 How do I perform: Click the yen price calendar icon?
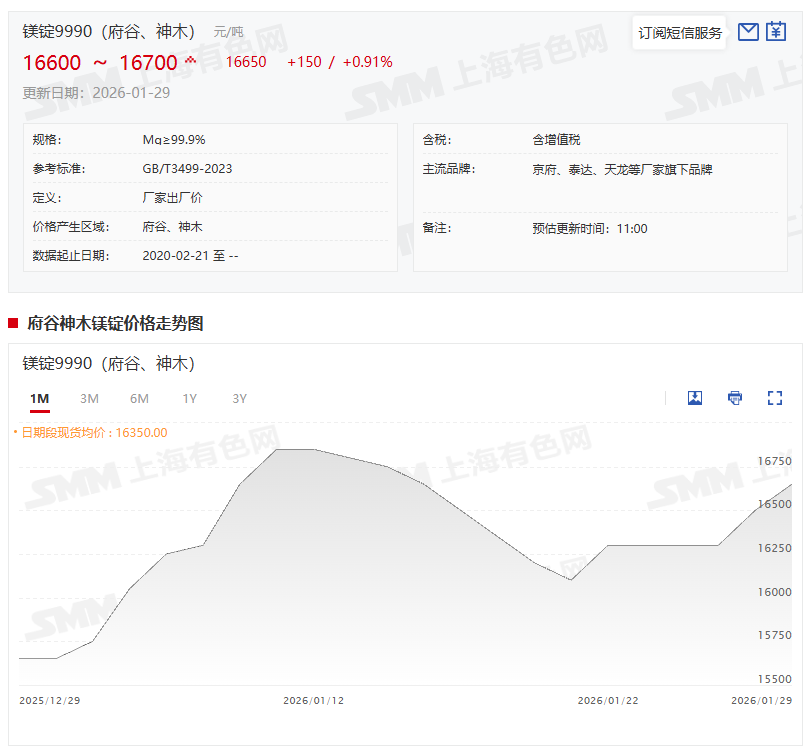coord(776,32)
